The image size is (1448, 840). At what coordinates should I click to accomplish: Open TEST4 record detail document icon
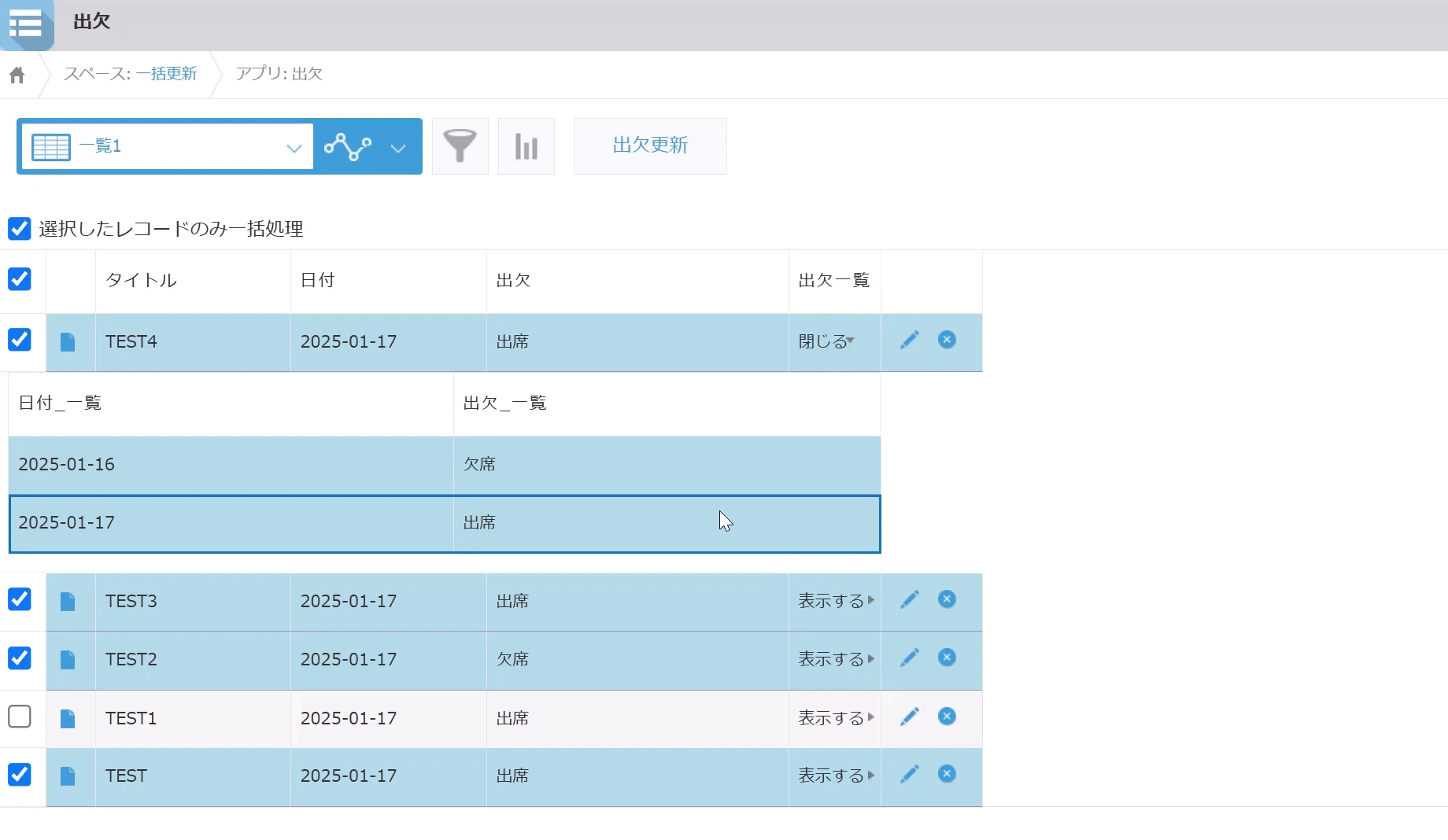[x=68, y=341]
